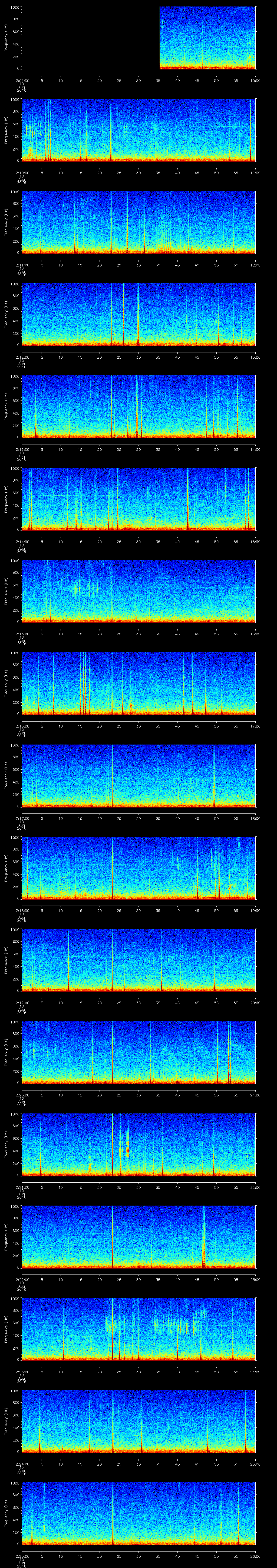Select the "2:11:00" start time label
277x1568 pixels.
click(22, 265)
